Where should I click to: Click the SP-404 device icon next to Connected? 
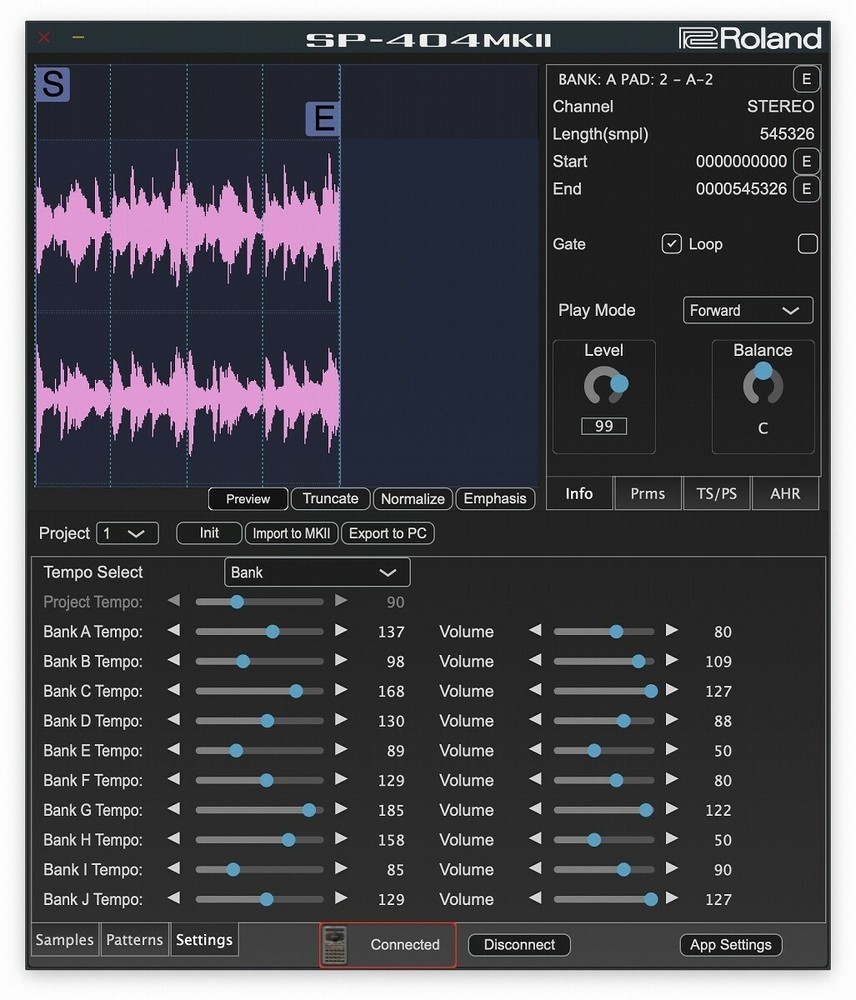click(336, 944)
